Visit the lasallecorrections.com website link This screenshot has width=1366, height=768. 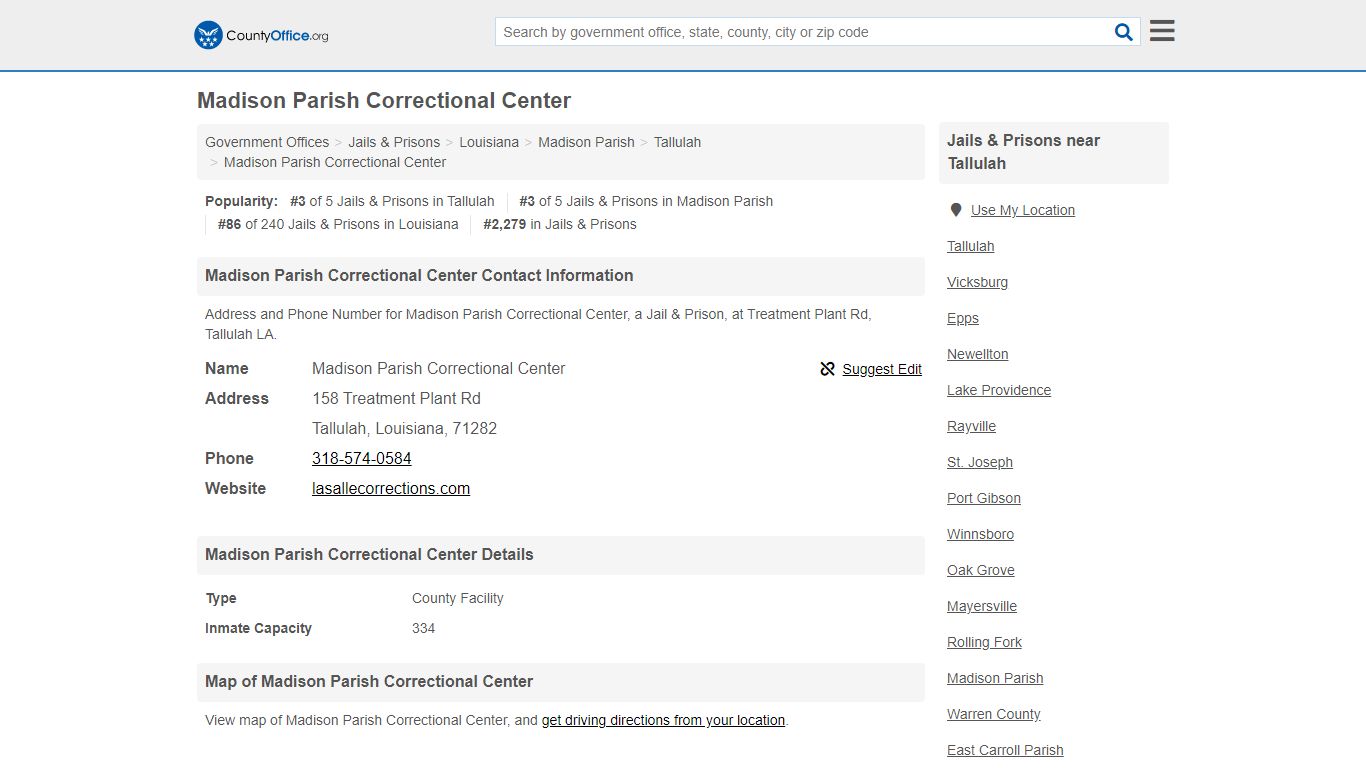391,488
